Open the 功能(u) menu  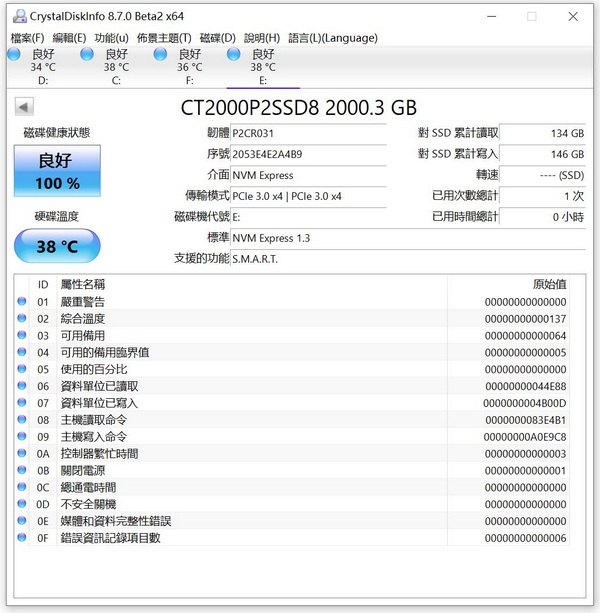(111, 38)
